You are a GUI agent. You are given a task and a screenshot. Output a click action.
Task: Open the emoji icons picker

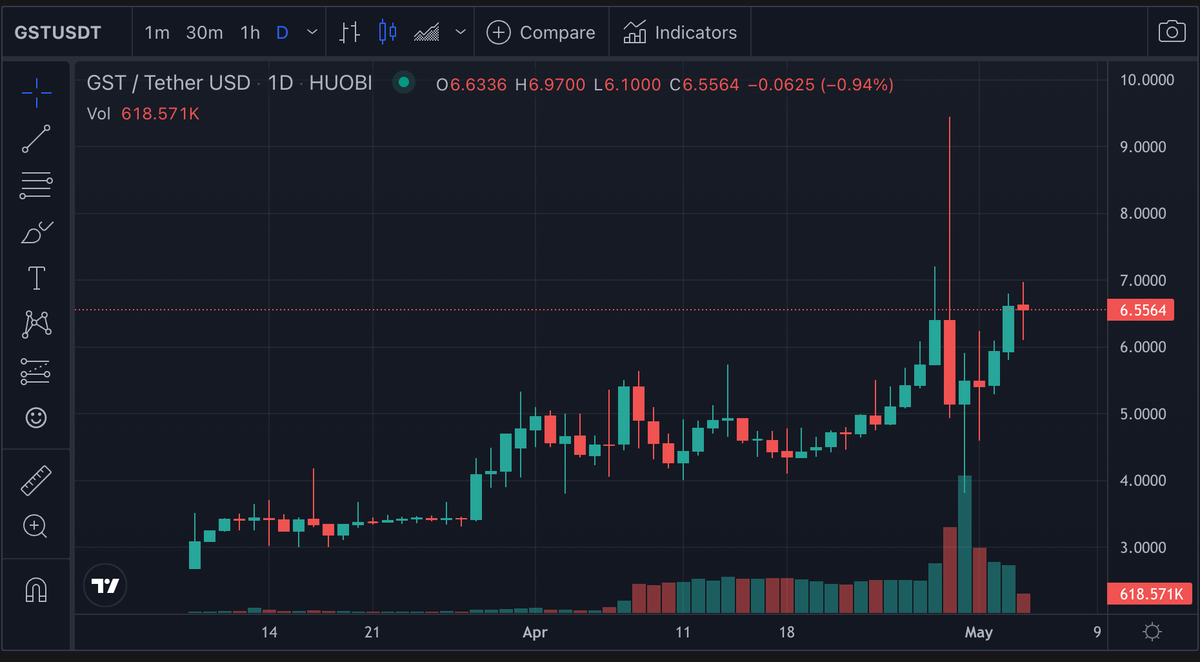[36, 417]
